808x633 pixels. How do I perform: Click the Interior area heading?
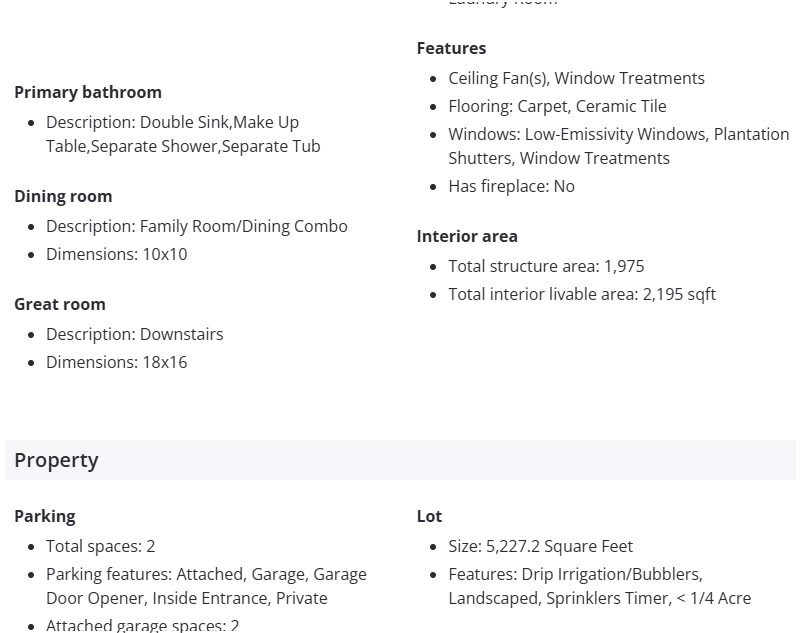(x=467, y=236)
